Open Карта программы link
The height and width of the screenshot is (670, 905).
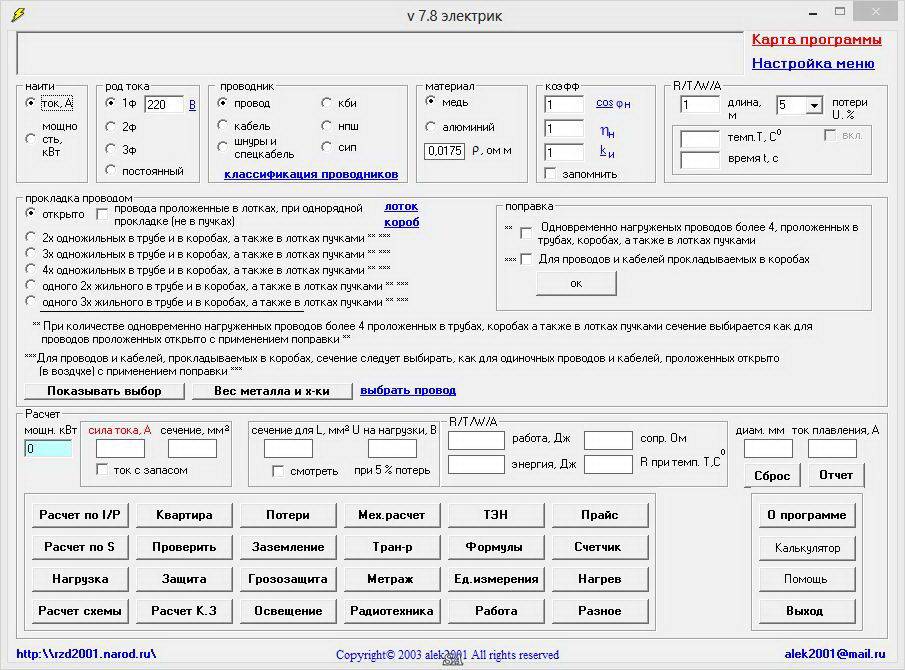pyautogui.click(x=816, y=40)
